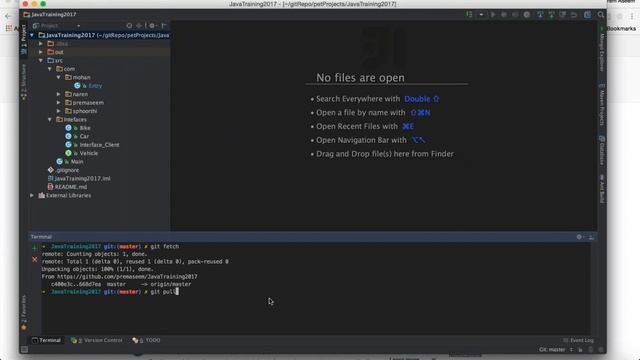Screen dimensions: 640x360
Task: Open Project Structure icon in the toolbar
Action: point(587,15)
